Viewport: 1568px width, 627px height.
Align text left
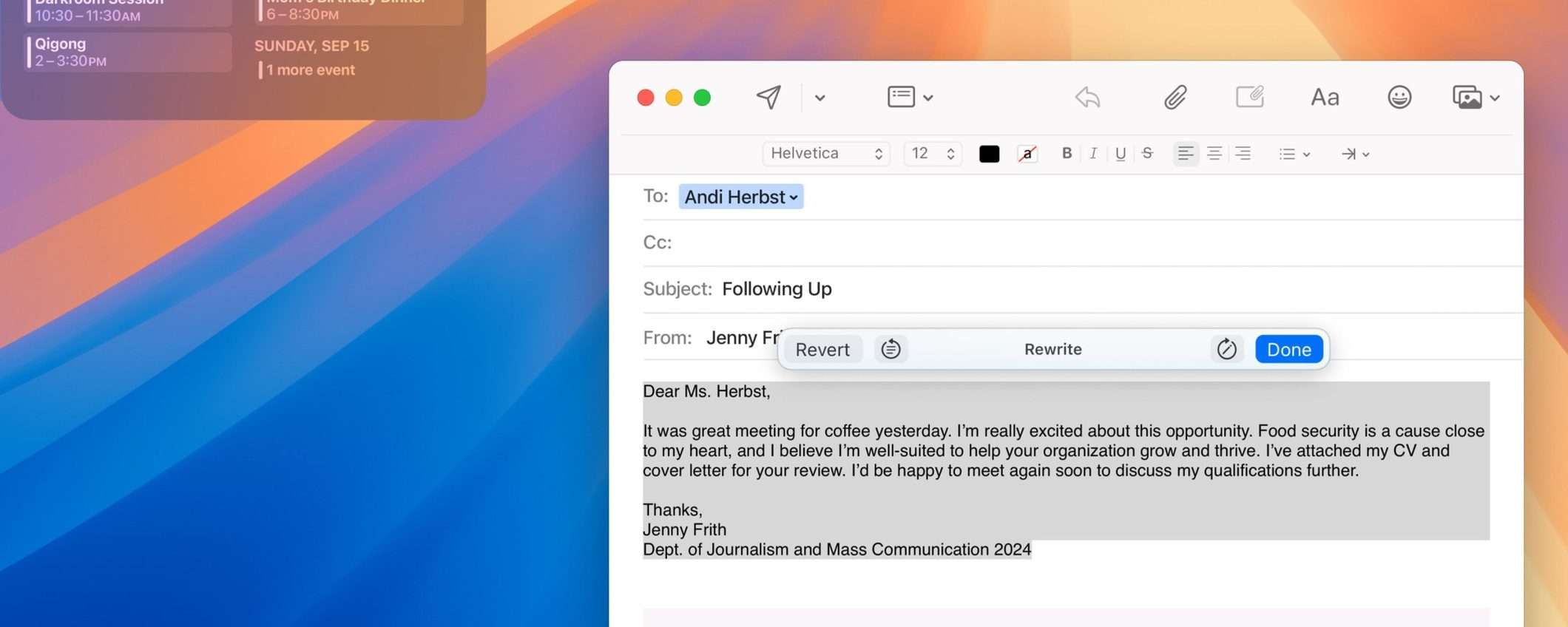click(1186, 153)
